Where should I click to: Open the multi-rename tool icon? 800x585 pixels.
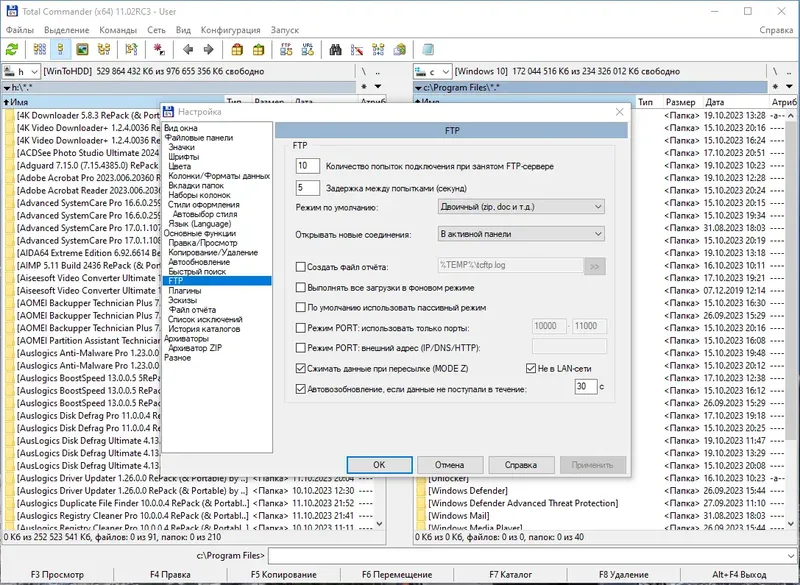pos(357,49)
